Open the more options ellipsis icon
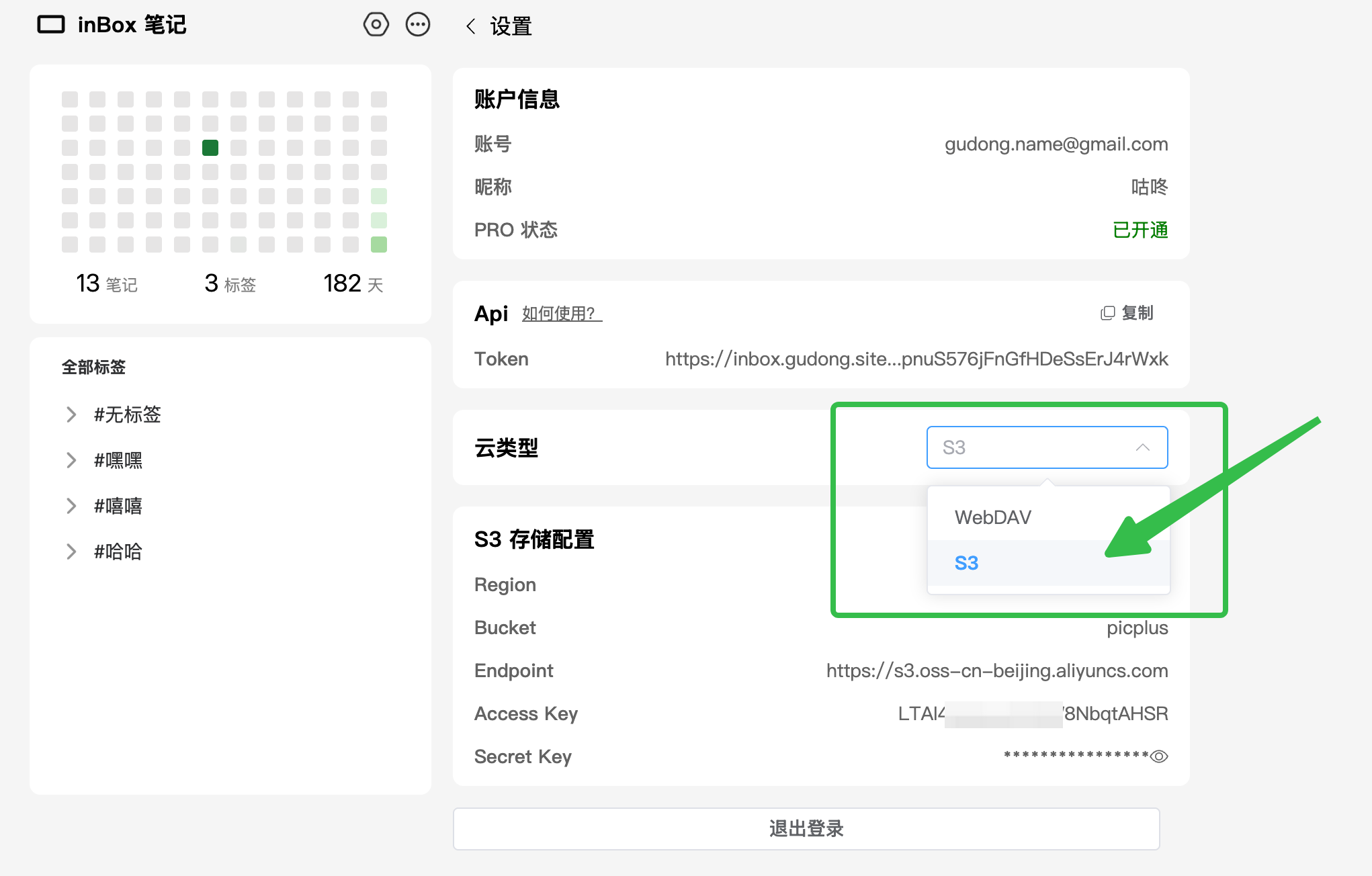Screen dimensions: 1372x876 click(418, 25)
